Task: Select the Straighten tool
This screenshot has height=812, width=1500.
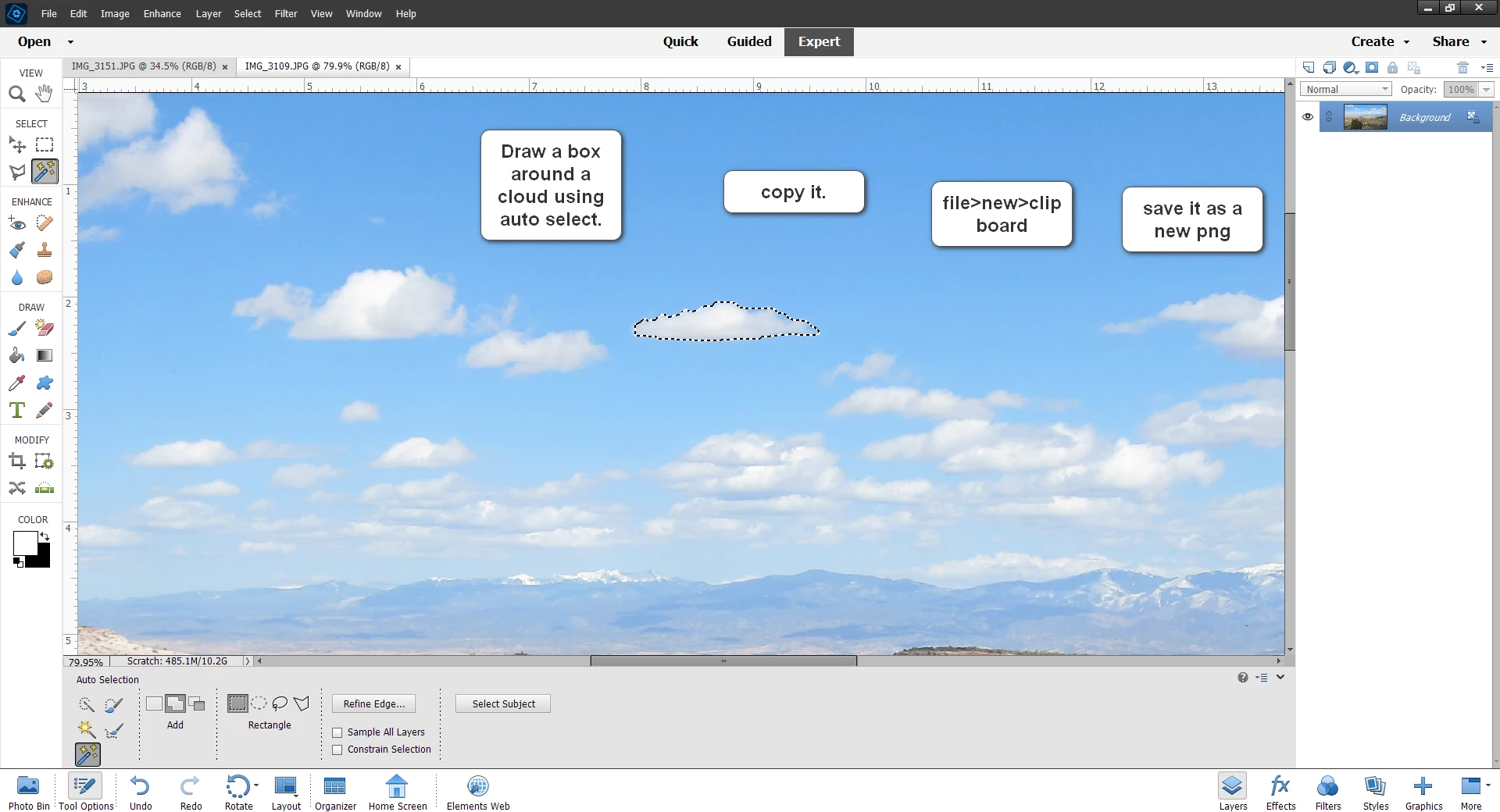Action: coord(45,488)
